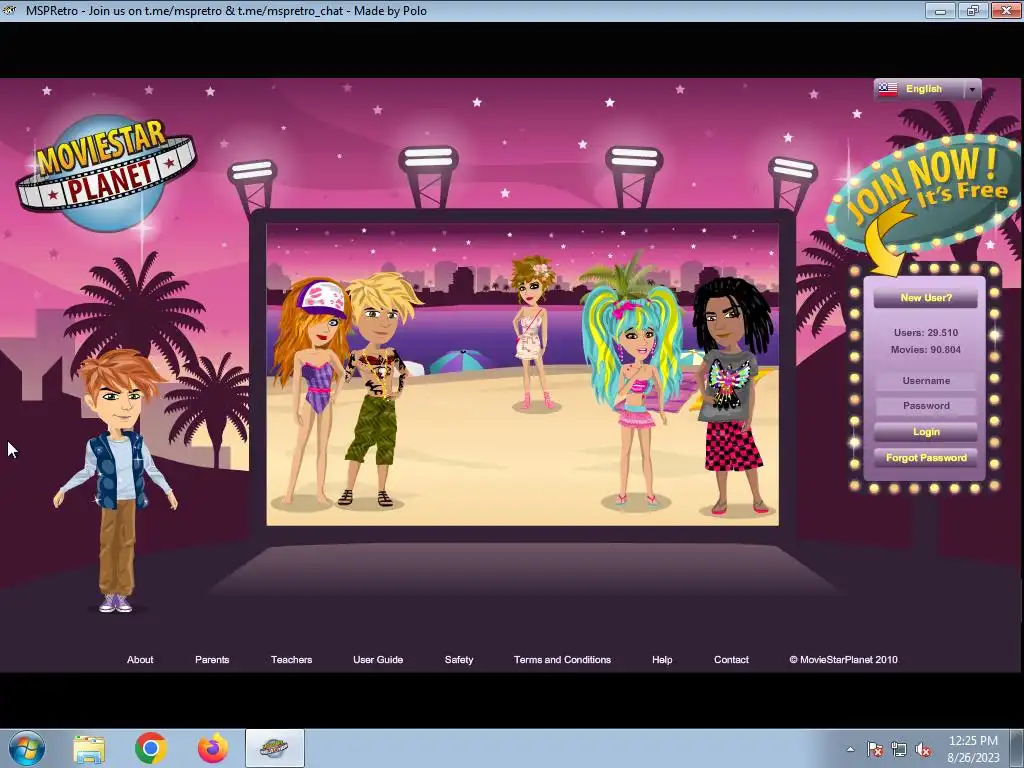
Task: Open the User Guide footer link
Action: point(378,660)
